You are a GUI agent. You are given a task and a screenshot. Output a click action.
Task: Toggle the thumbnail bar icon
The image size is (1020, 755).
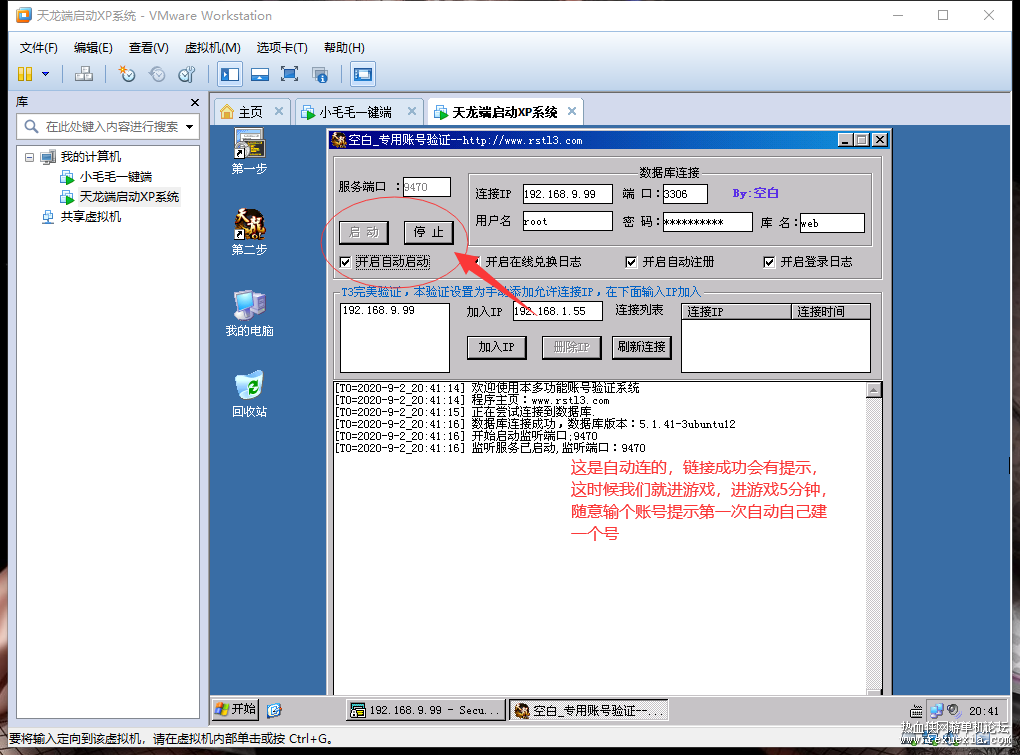click(x=260, y=74)
